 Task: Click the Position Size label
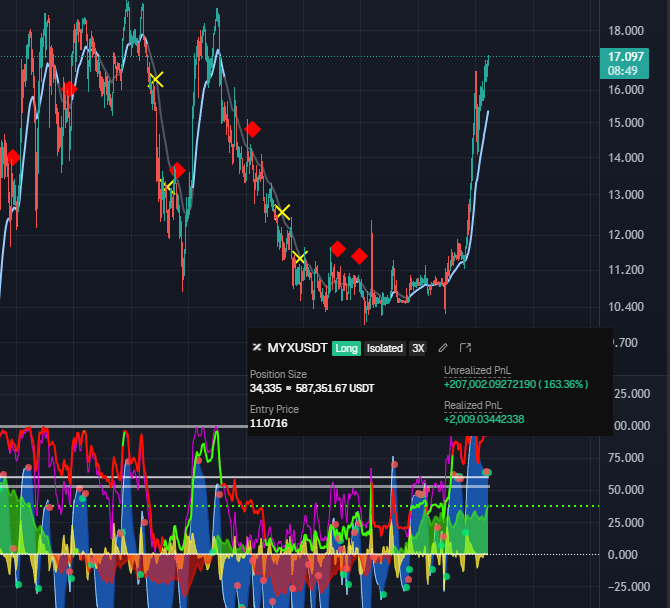278,374
